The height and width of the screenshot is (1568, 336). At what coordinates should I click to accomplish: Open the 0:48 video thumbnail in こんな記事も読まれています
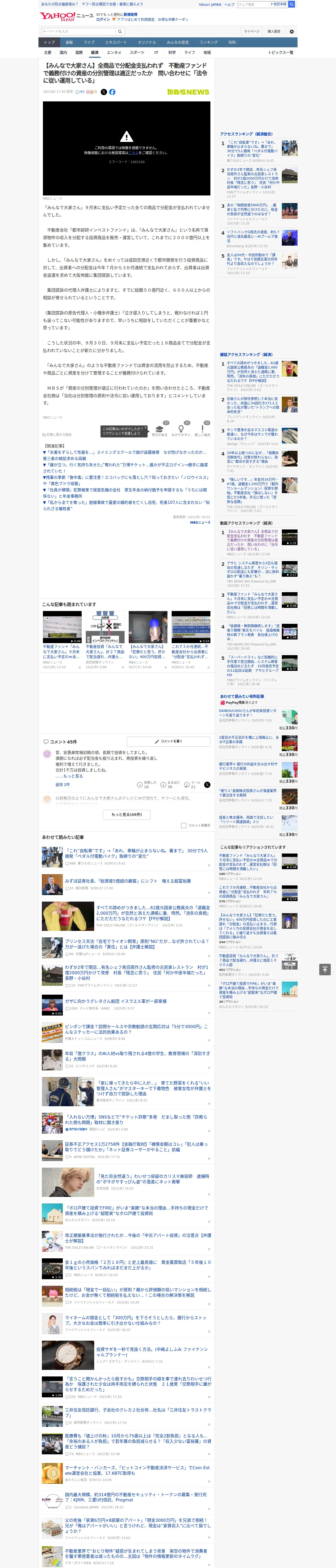pyautogui.click(x=62, y=627)
